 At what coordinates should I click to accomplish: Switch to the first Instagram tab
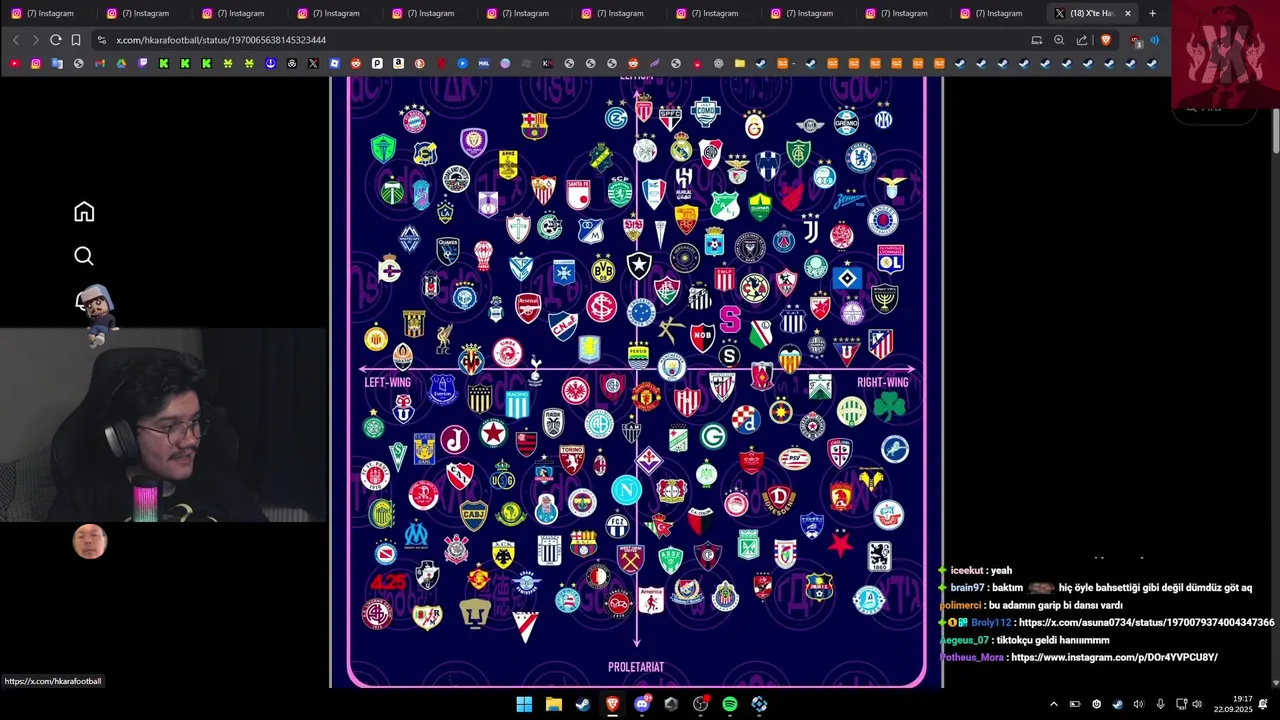49,13
